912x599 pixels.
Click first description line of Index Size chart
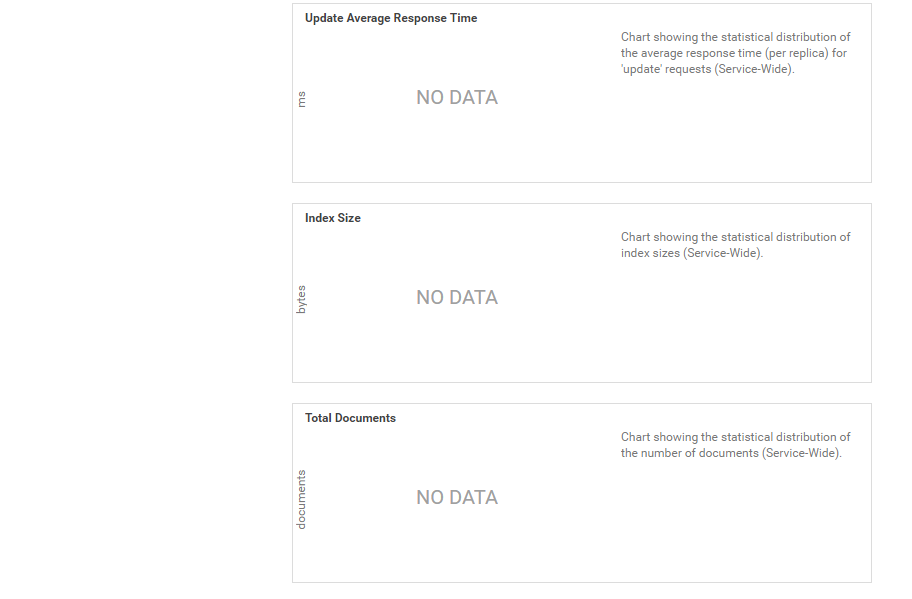click(x=735, y=237)
